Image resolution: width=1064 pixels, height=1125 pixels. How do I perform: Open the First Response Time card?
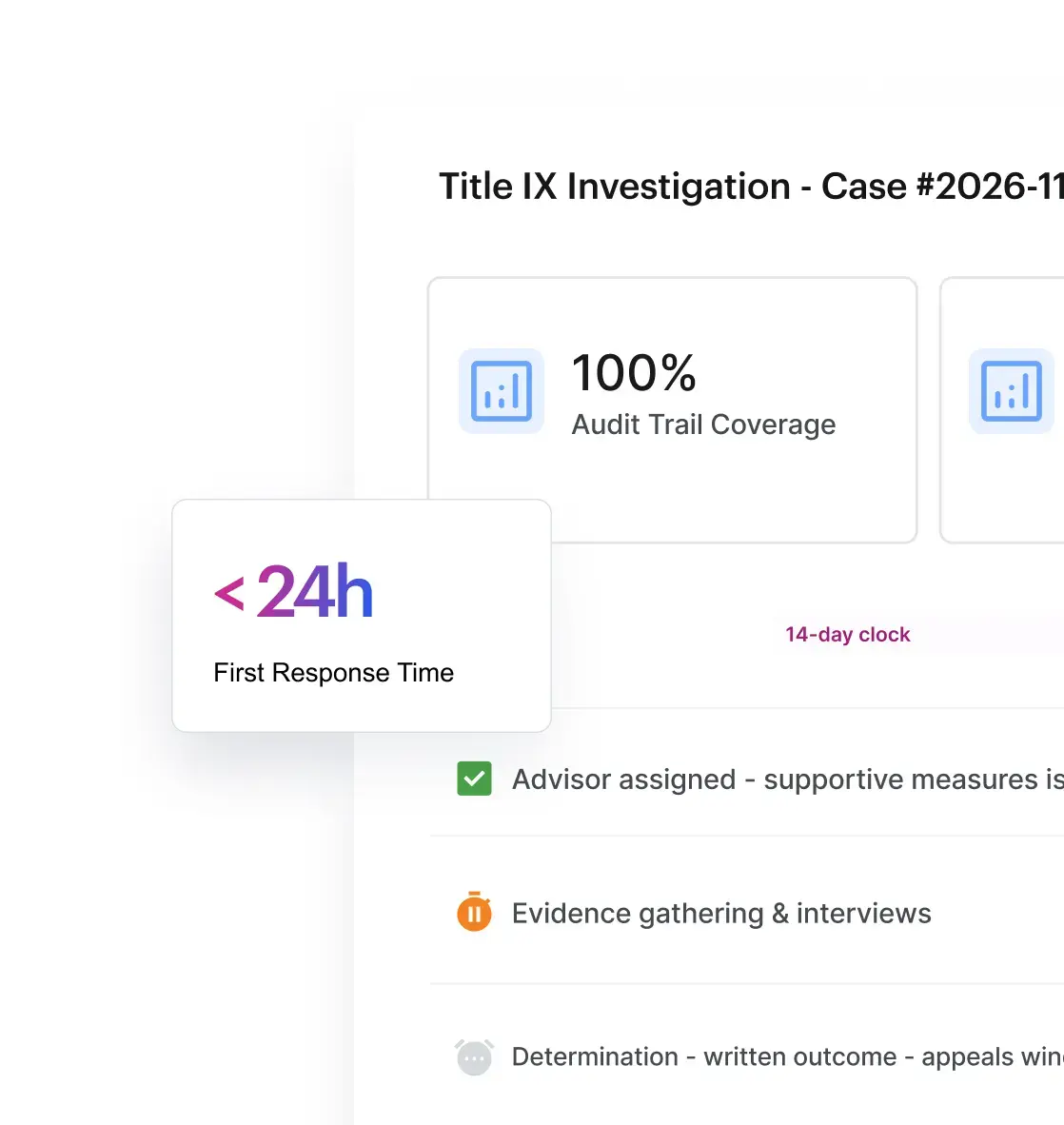(x=362, y=616)
